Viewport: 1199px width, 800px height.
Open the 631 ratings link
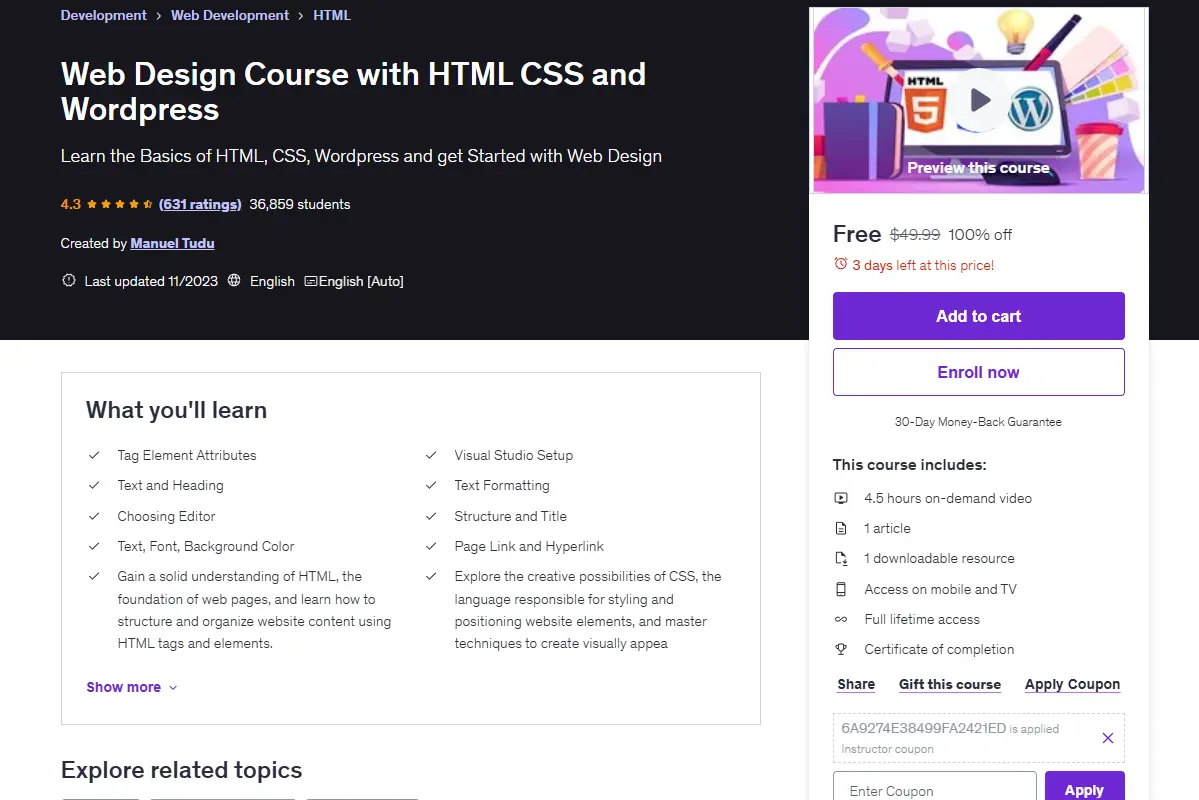200,204
